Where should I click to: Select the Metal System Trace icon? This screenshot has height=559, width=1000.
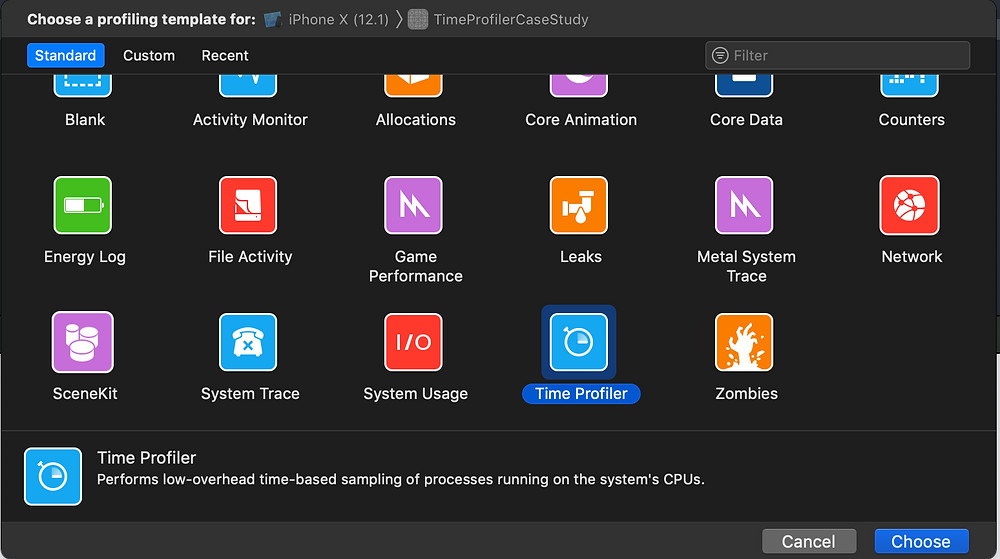pos(744,205)
